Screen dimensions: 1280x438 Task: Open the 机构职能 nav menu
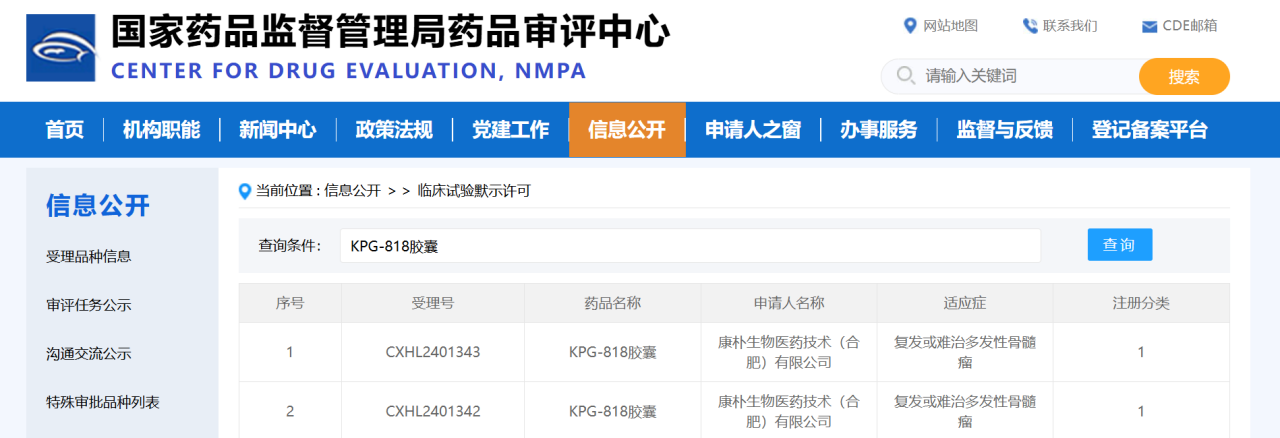(x=162, y=129)
